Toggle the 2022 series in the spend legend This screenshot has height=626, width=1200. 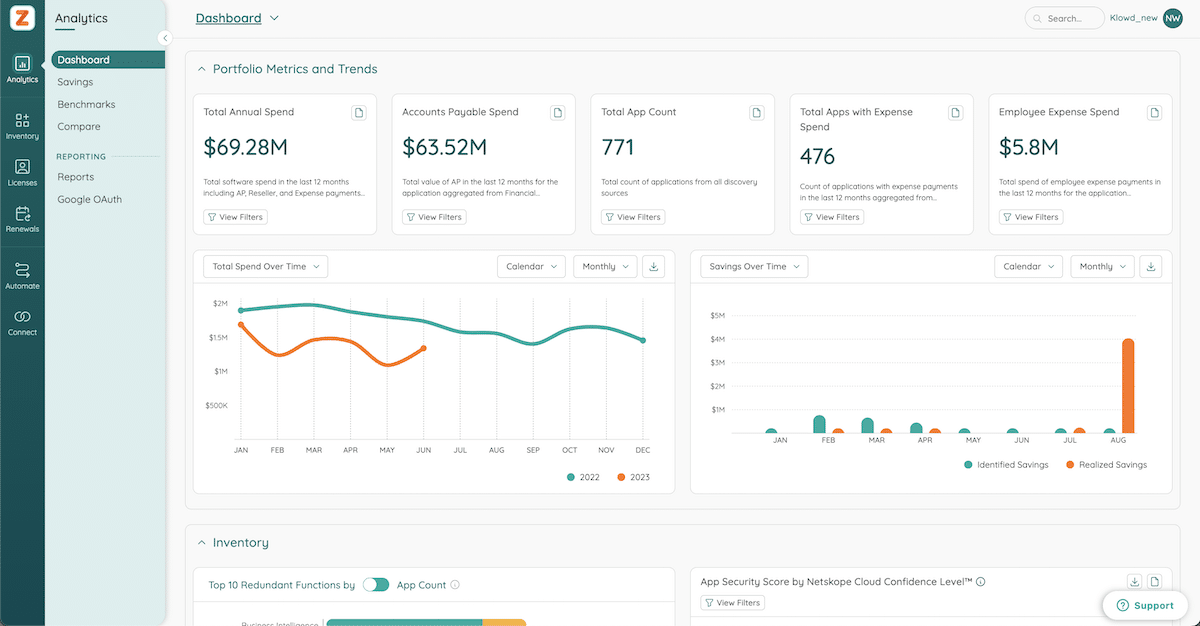tap(583, 477)
